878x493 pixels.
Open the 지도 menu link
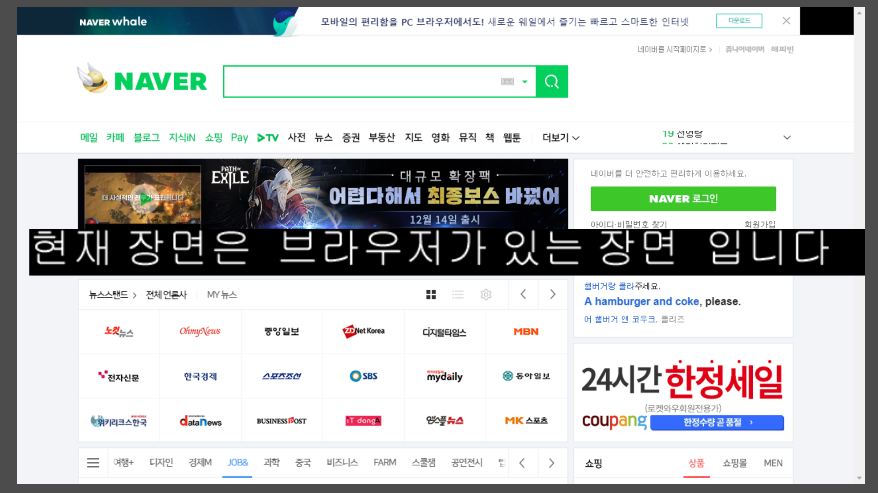(413, 137)
